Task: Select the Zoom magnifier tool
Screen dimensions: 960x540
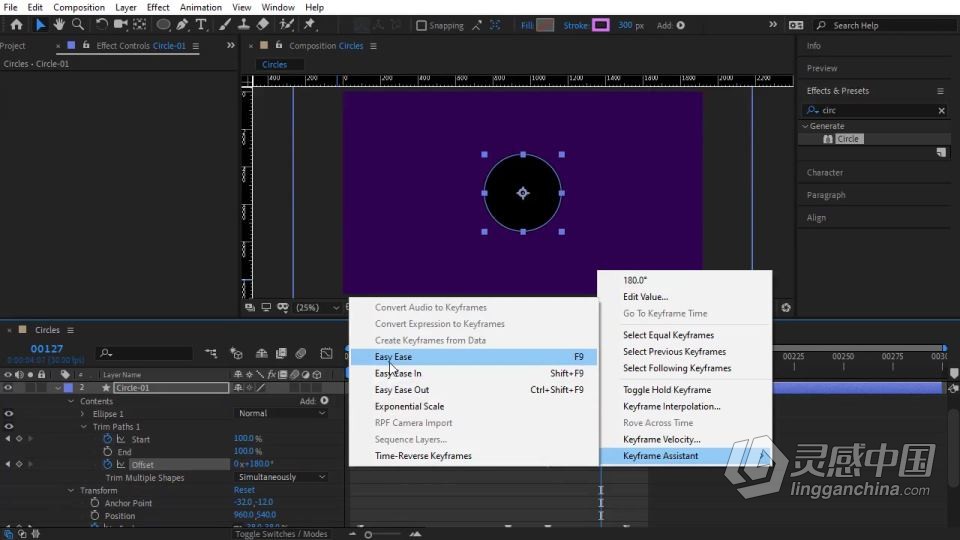Action: click(x=78, y=24)
